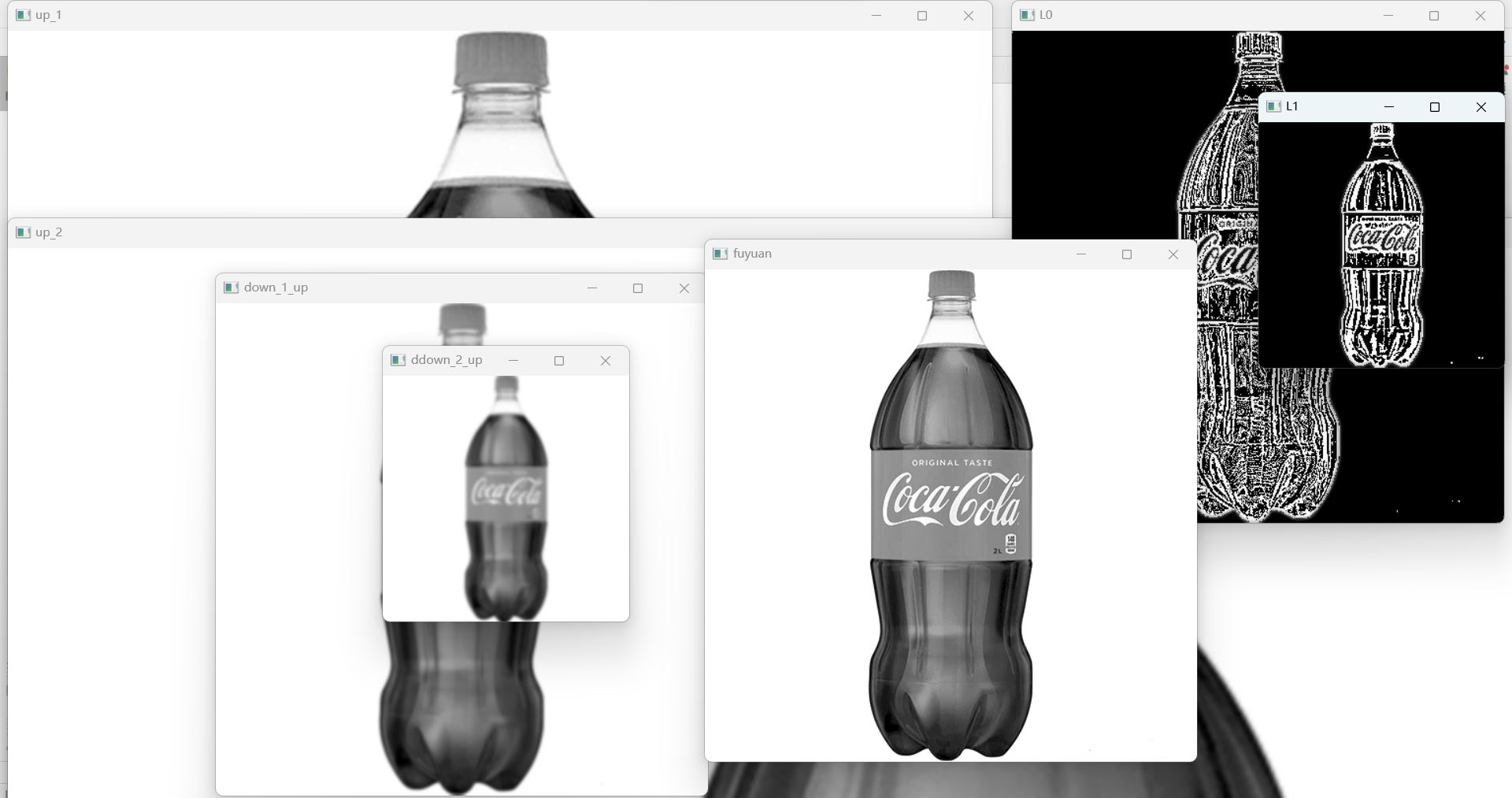Maximize the L0 window
The image size is (1512, 798).
pyautogui.click(x=1434, y=16)
